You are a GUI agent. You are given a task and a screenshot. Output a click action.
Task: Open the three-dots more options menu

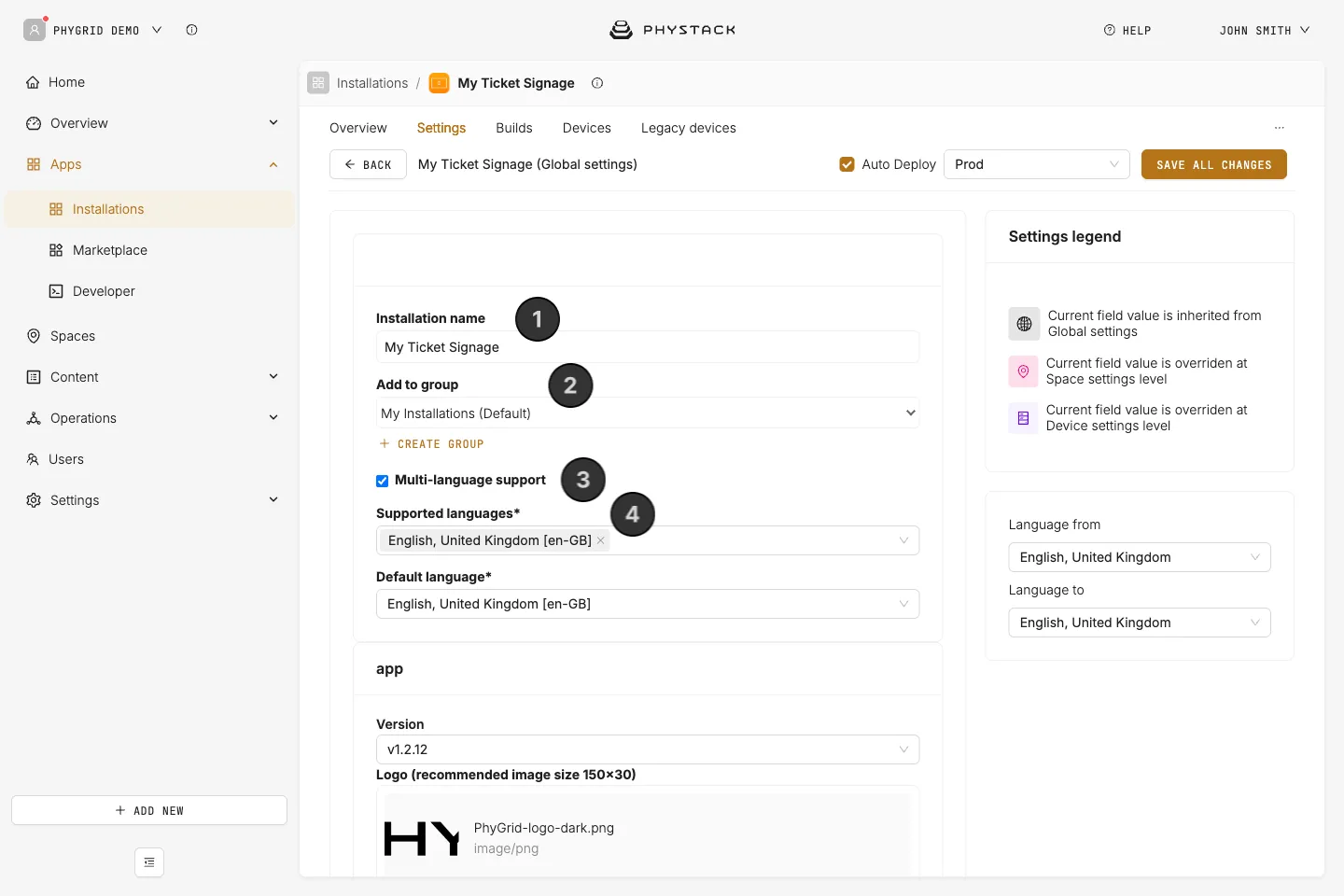coord(1280,128)
